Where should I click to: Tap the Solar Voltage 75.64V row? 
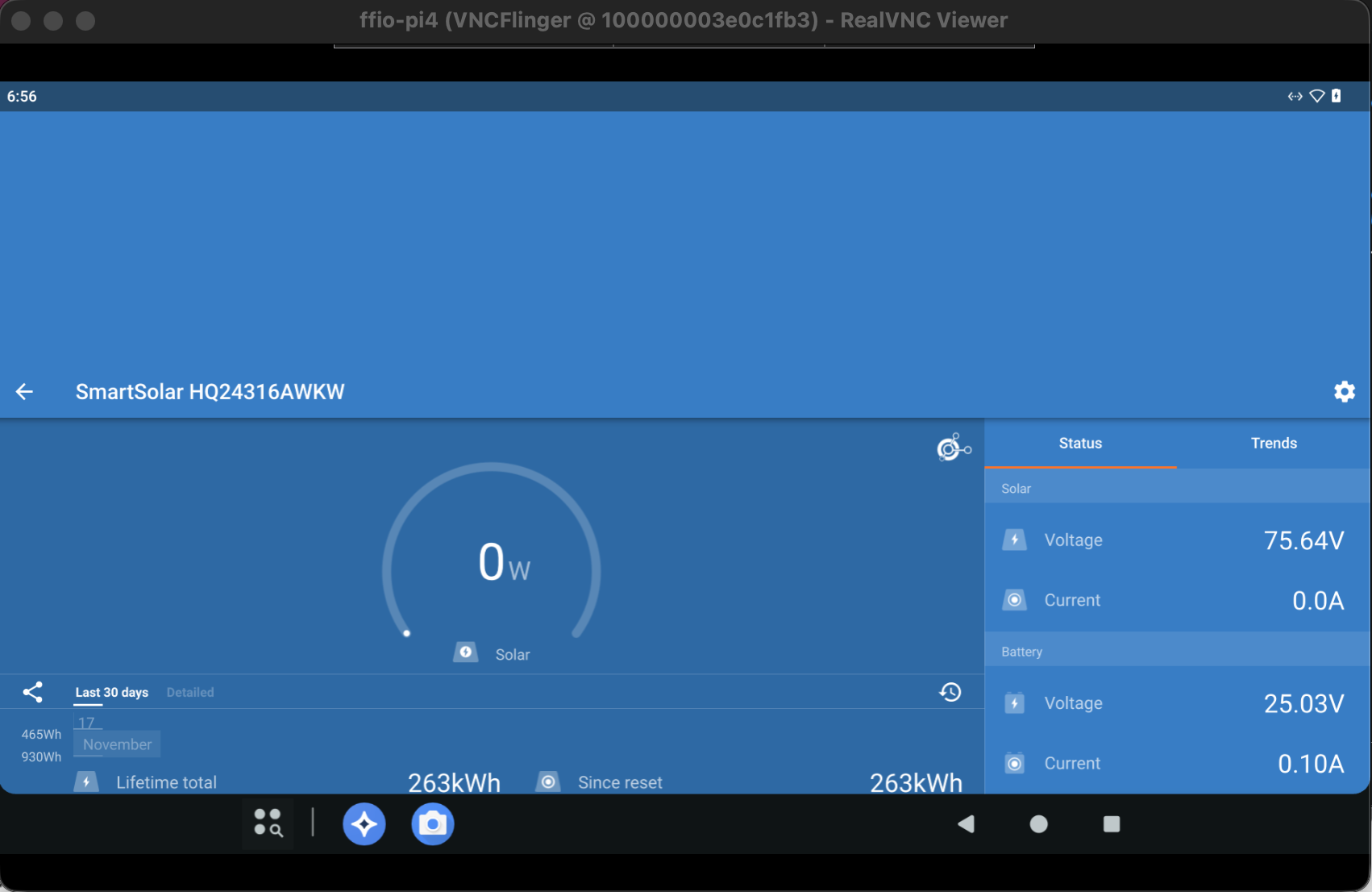tap(1177, 540)
